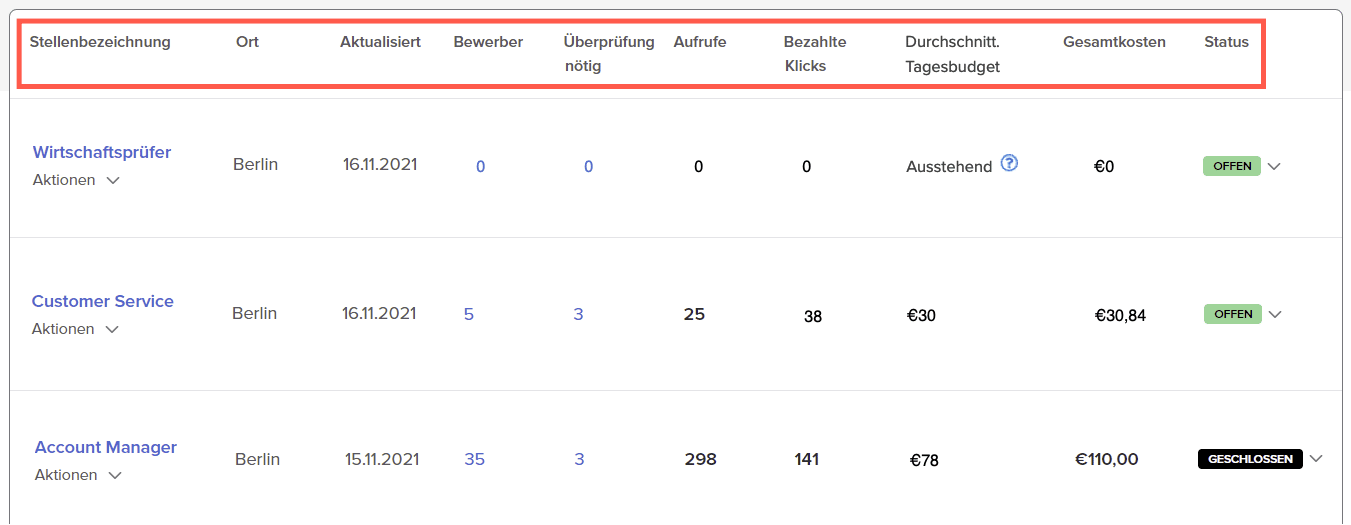This screenshot has height=525, width=1351.
Task: Click the Ausstehend help question mark icon
Action: click(1009, 164)
